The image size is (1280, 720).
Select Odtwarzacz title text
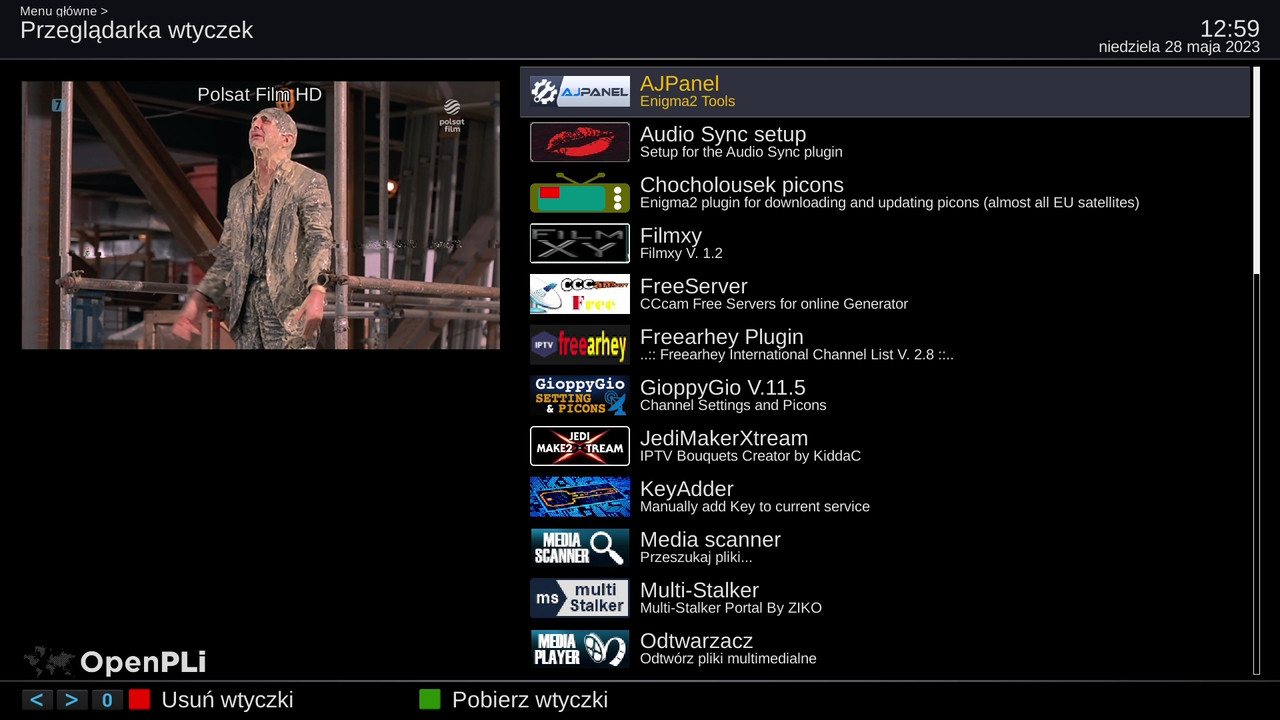[696, 641]
